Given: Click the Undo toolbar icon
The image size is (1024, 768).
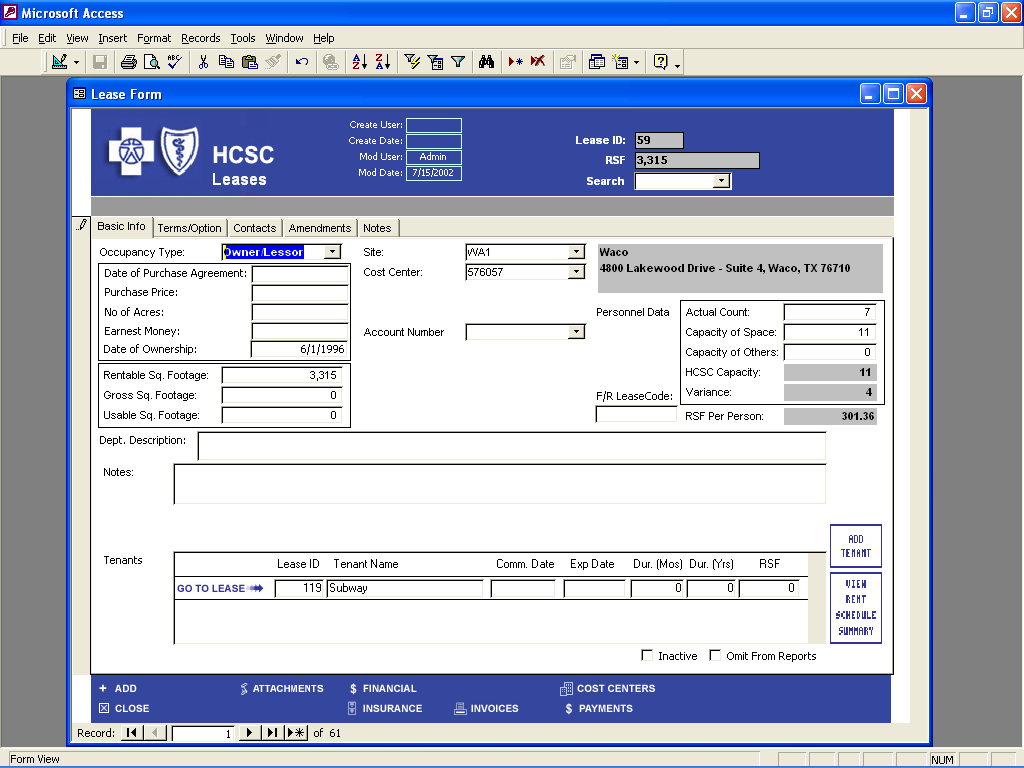Looking at the screenshot, I should [302, 62].
